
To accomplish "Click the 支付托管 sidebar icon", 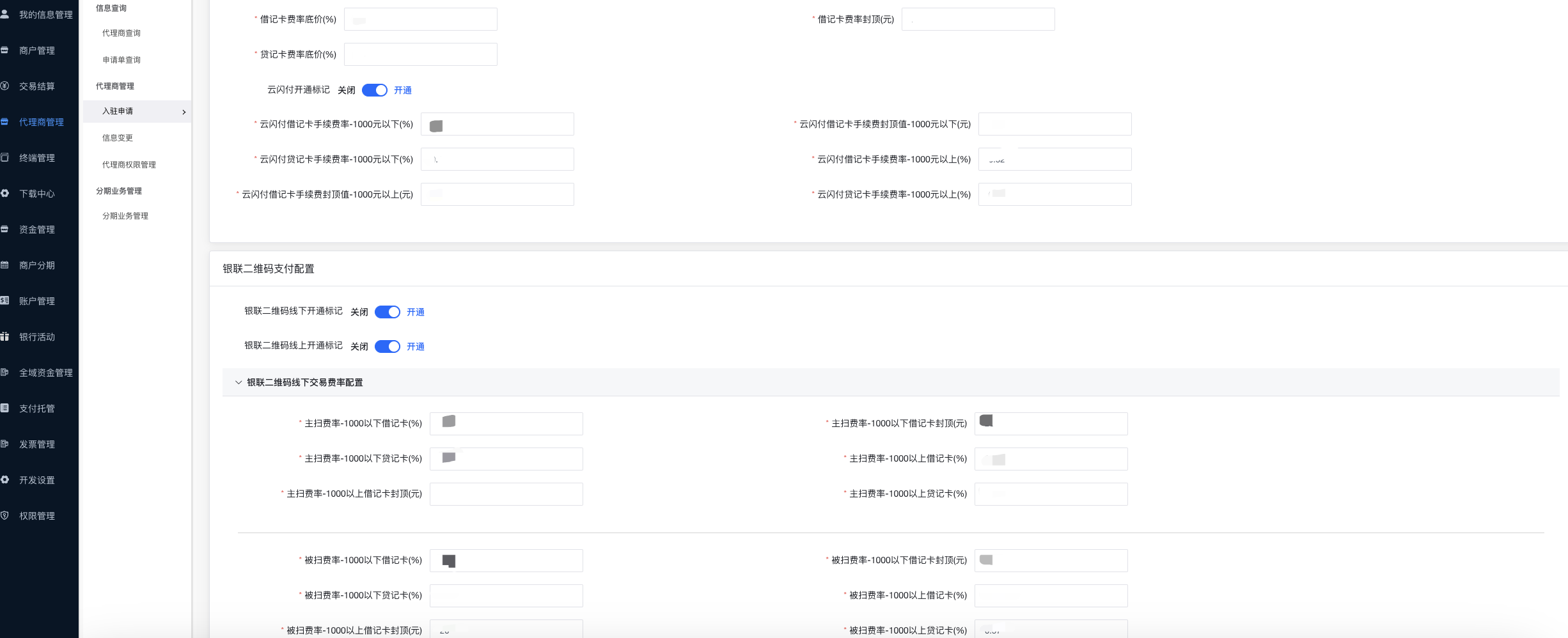I will [x=4, y=408].
